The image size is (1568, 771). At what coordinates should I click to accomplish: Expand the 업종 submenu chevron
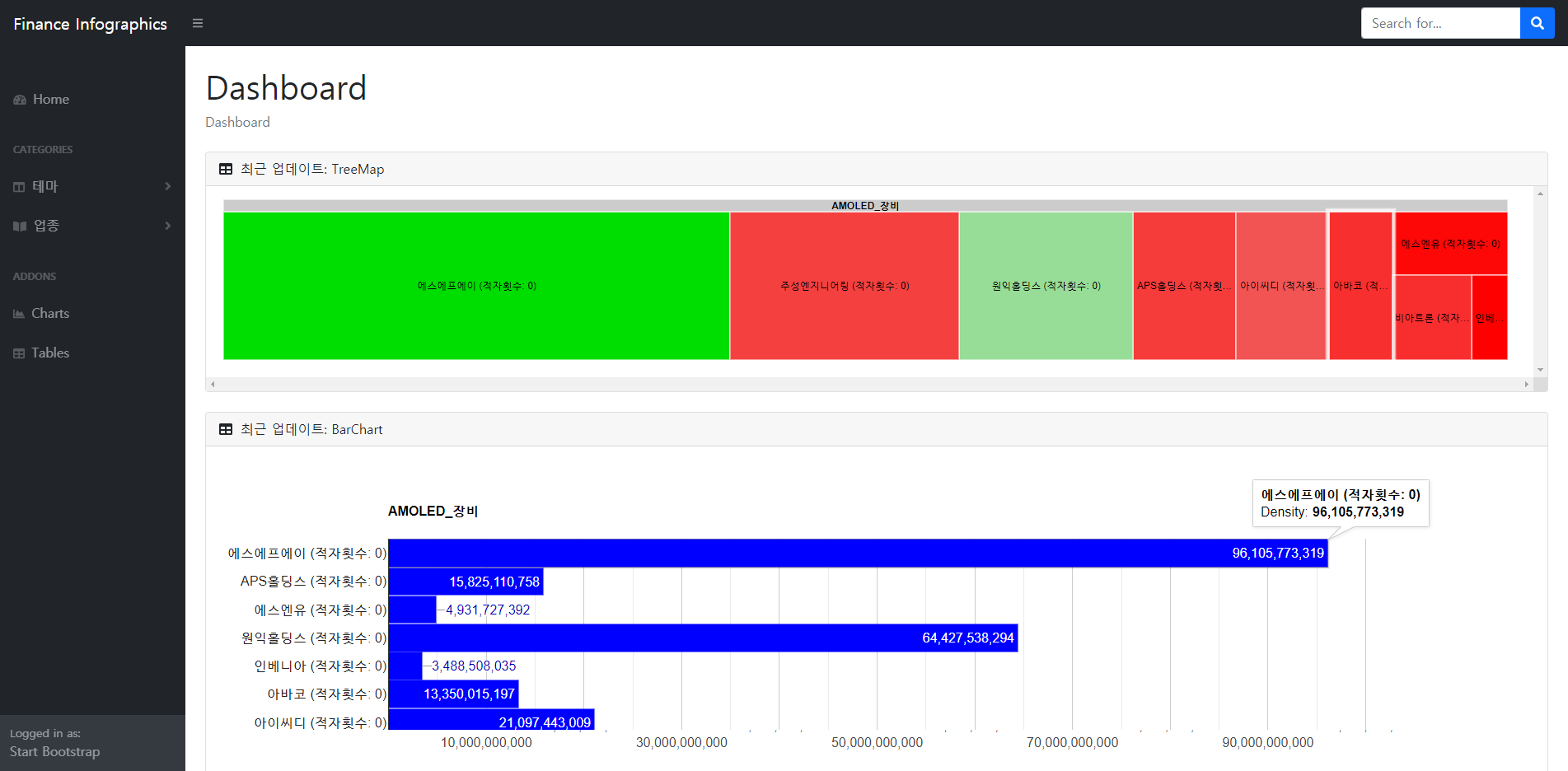[167, 226]
